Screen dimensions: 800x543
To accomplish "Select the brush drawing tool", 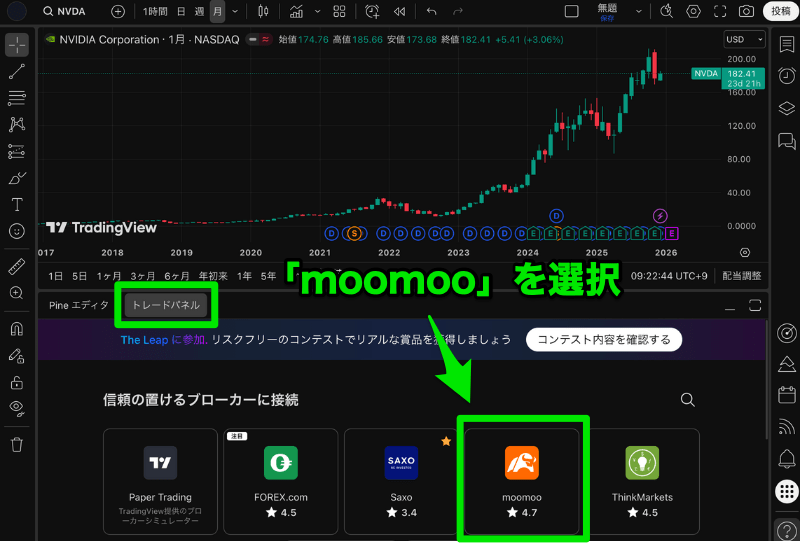I will click(17, 178).
